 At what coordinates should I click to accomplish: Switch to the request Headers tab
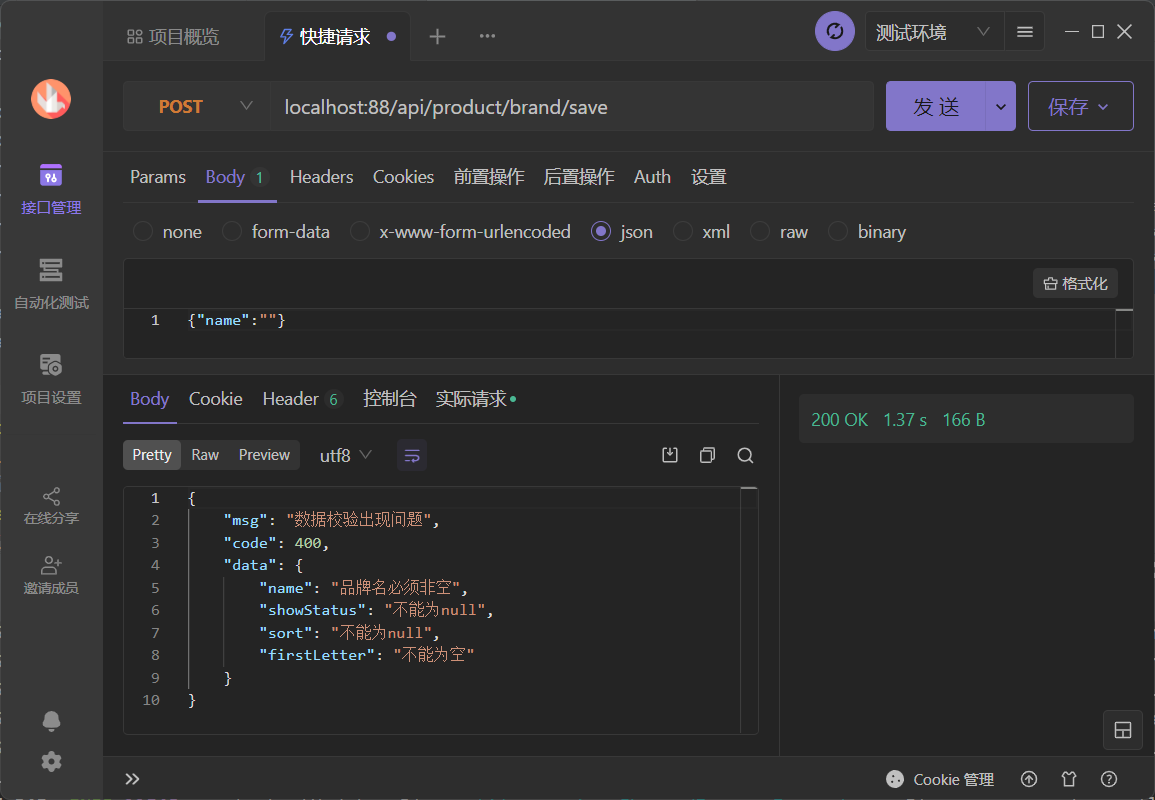point(321,177)
